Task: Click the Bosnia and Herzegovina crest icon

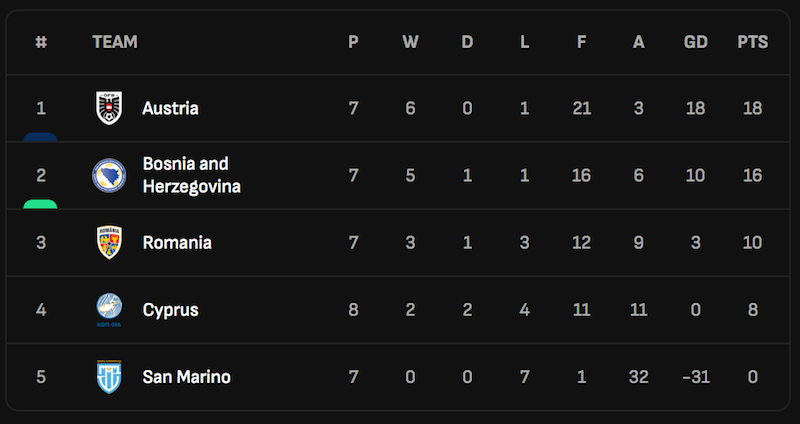Action: (x=109, y=176)
